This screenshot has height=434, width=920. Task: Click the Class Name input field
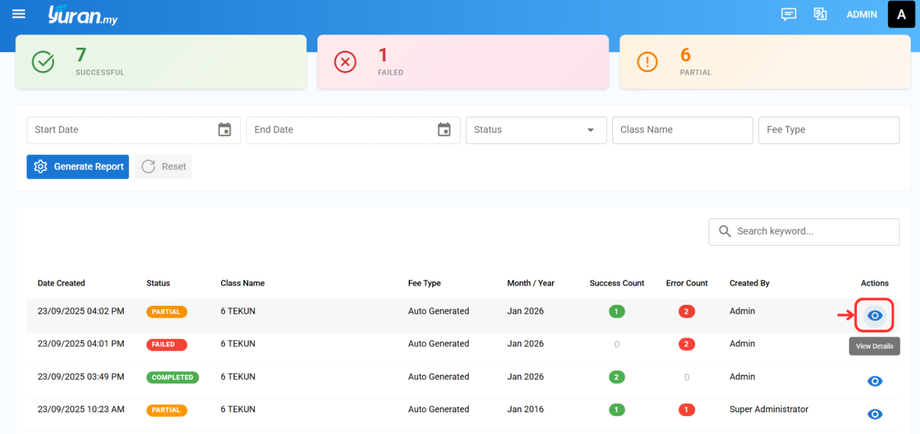coord(682,130)
